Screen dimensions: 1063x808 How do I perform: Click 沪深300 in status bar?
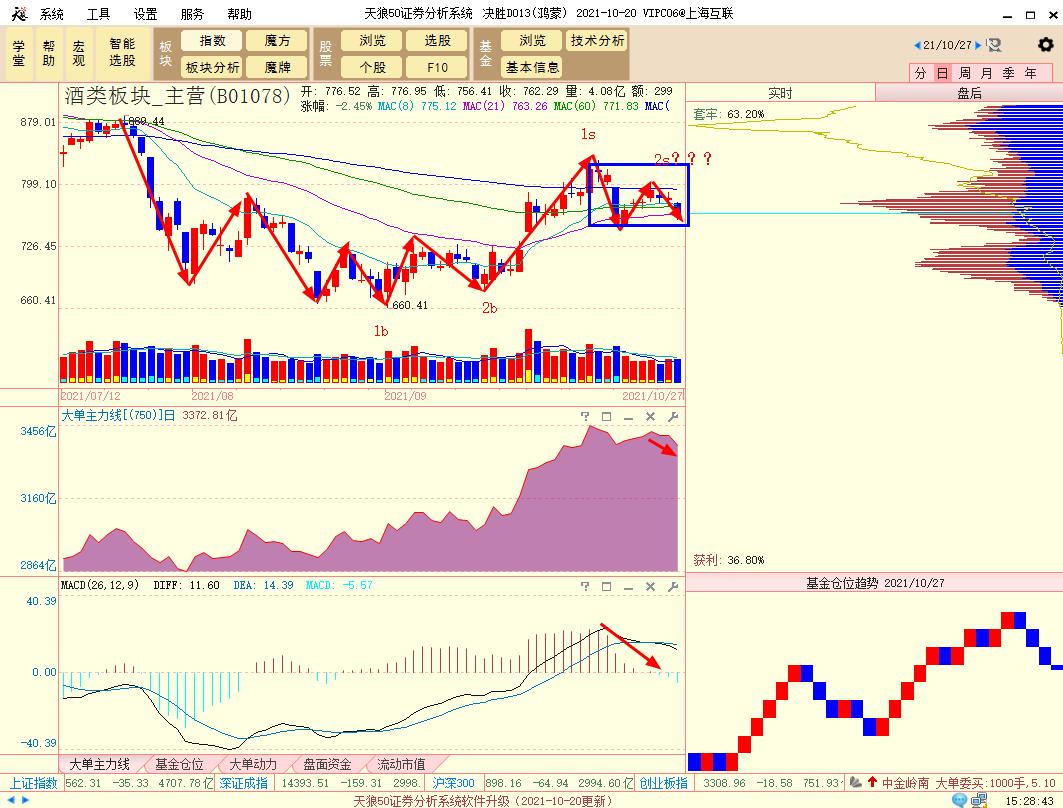click(453, 783)
